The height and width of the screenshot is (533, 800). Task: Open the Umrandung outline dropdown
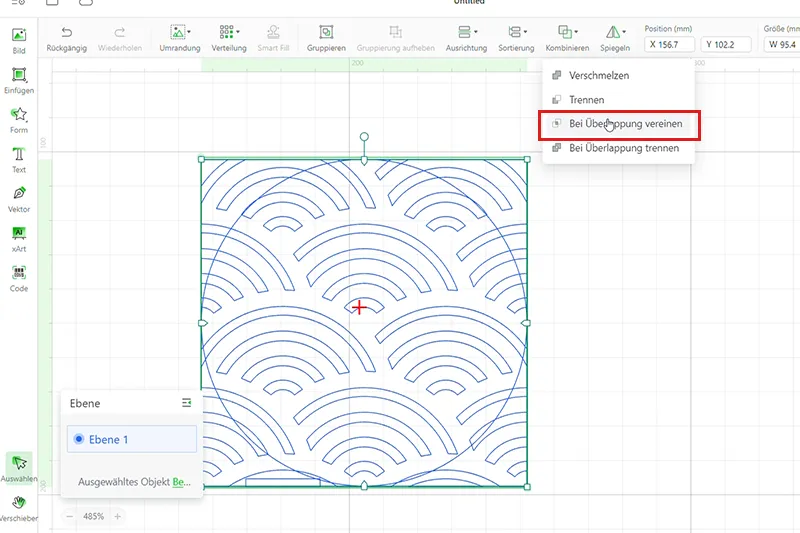point(180,39)
